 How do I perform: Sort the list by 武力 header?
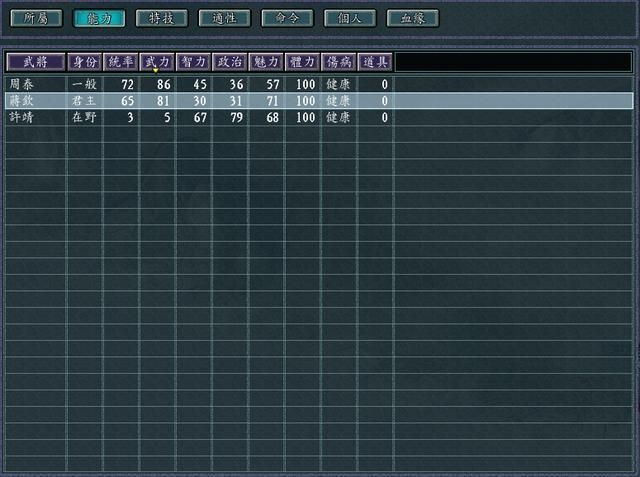157,62
